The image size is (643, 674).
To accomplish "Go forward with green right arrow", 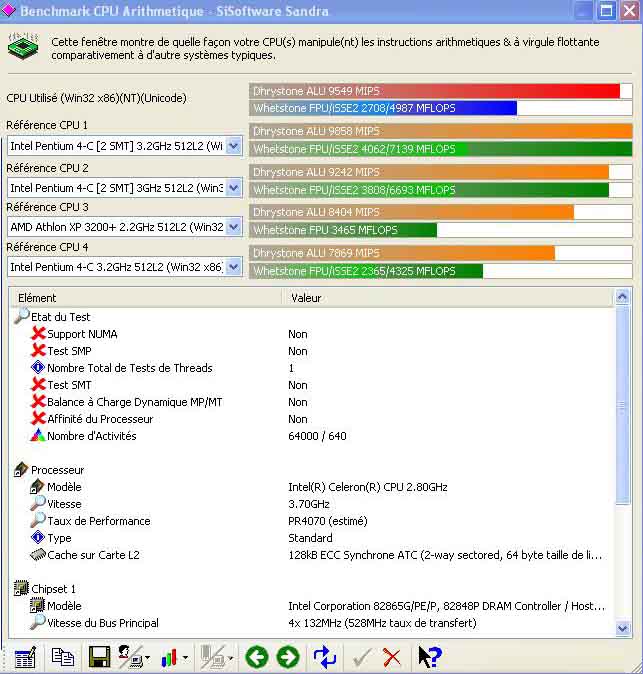I will coord(288,657).
